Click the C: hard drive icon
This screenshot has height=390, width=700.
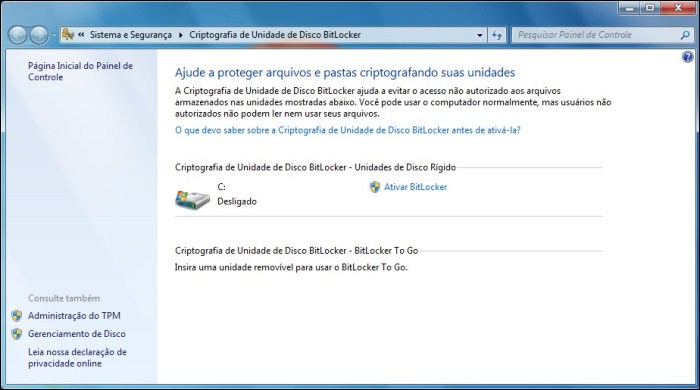pyautogui.click(x=192, y=199)
